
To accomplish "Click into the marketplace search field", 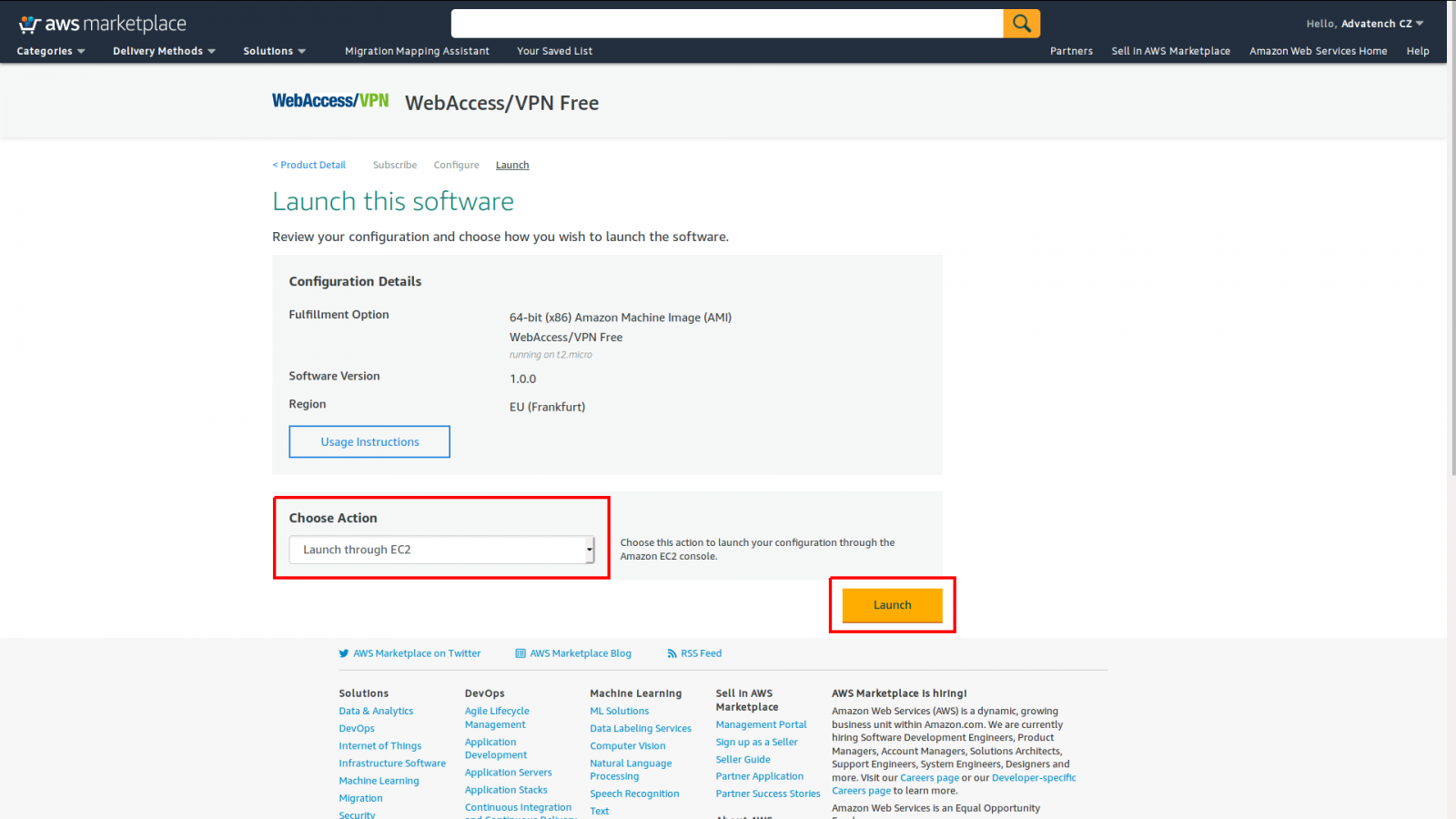I will coord(726,24).
